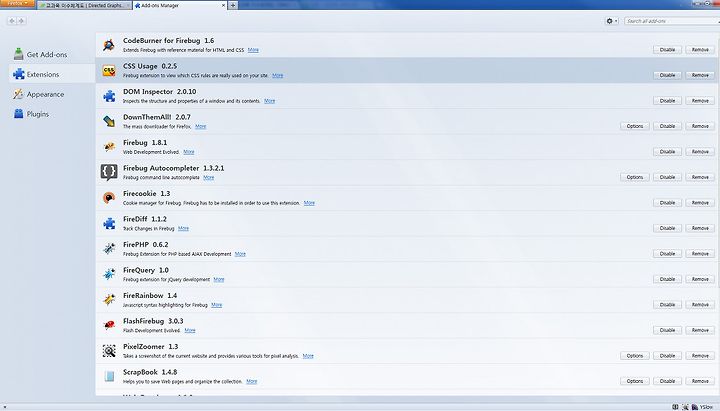Open the gear tools menu for add-ons
Viewport: 720px width, 411px height.
point(612,21)
